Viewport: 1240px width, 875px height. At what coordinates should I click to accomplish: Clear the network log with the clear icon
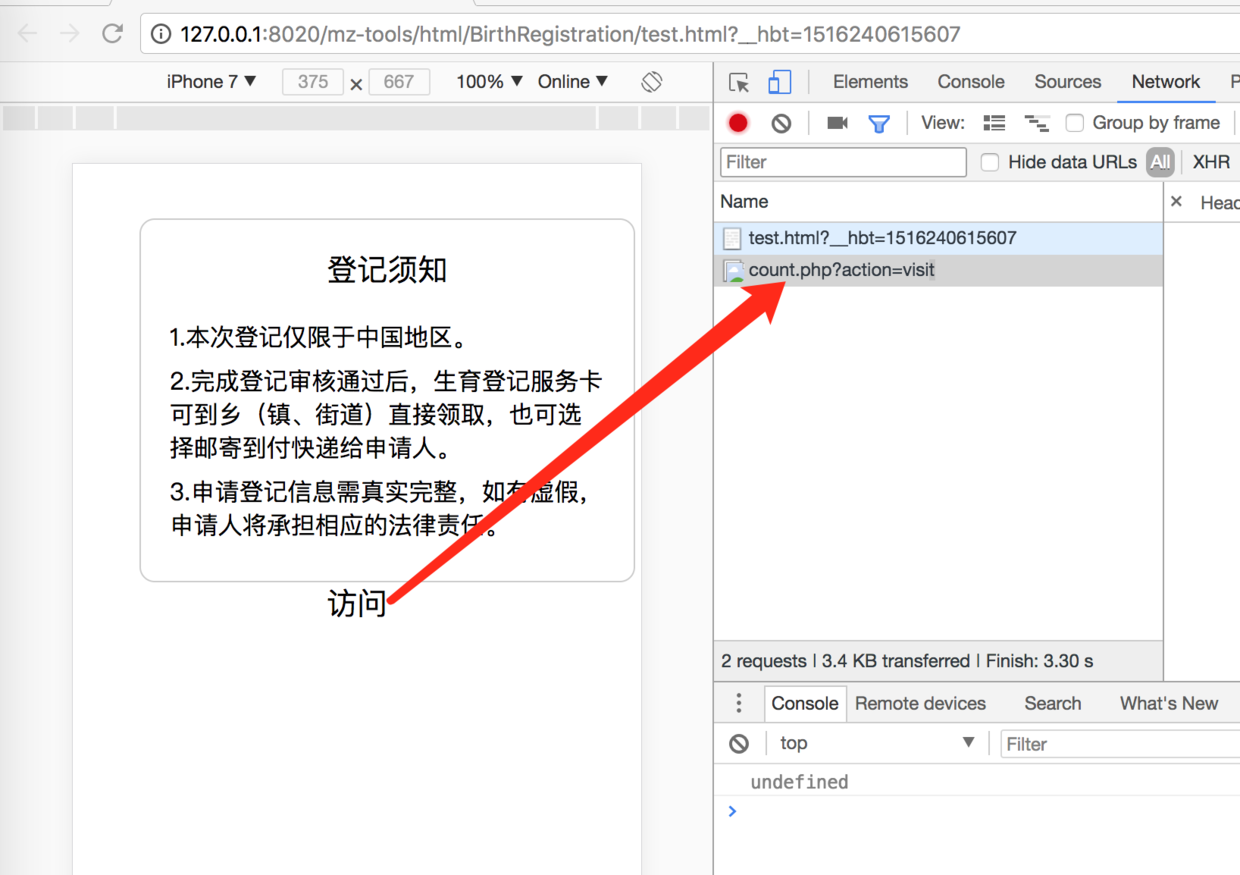(x=780, y=122)
